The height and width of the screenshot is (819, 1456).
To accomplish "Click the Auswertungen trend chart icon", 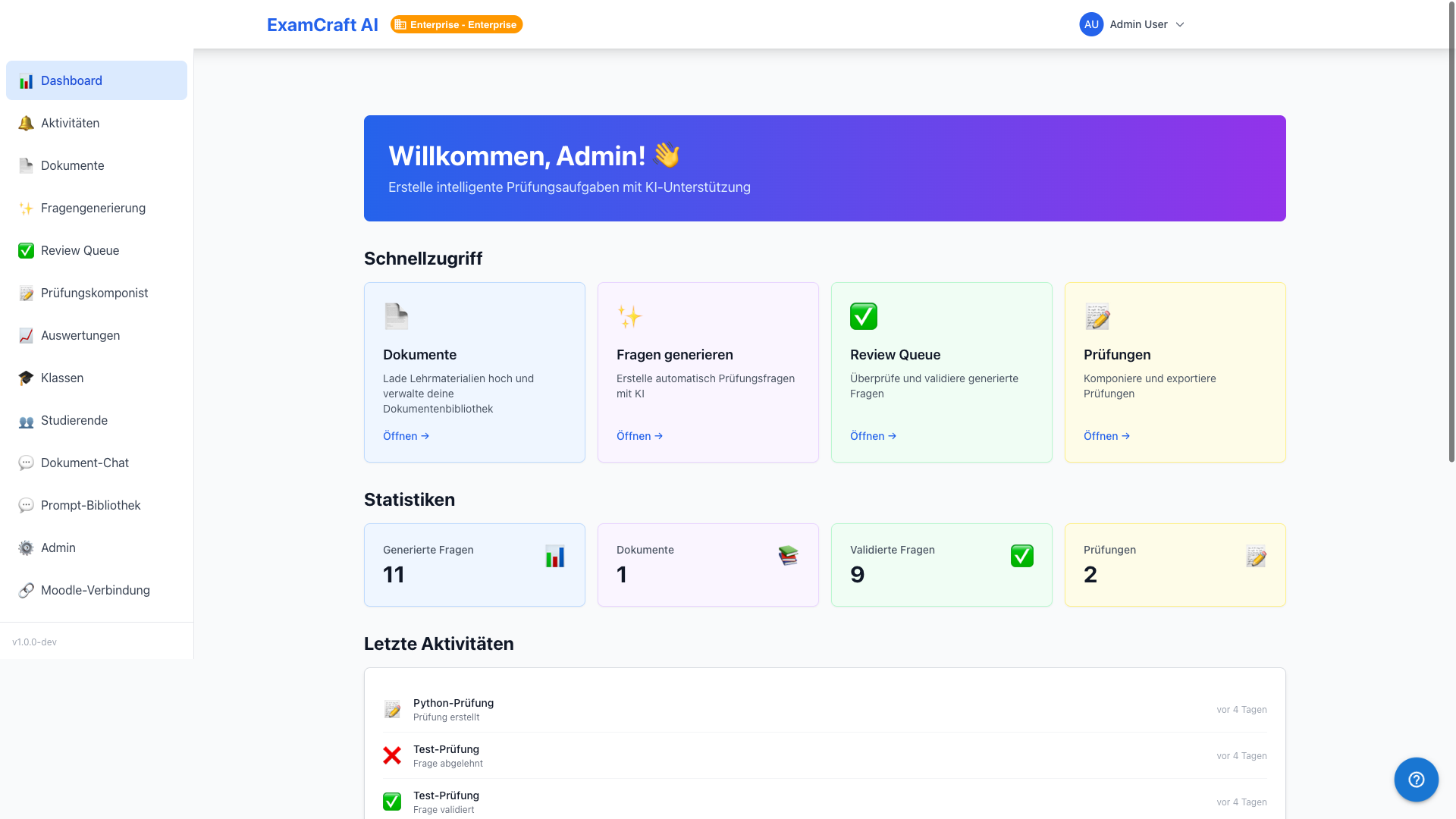I will pos(26,336).
